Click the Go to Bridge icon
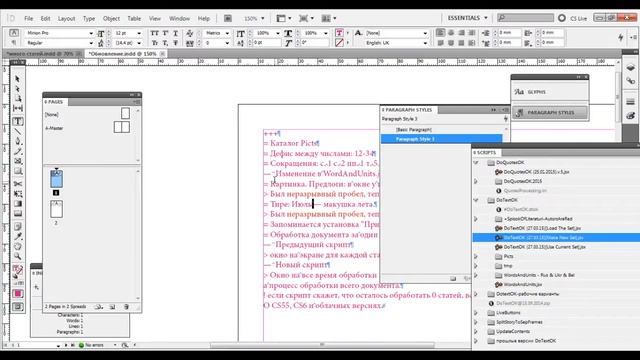 pyautogui.click(x=228, y=18)
